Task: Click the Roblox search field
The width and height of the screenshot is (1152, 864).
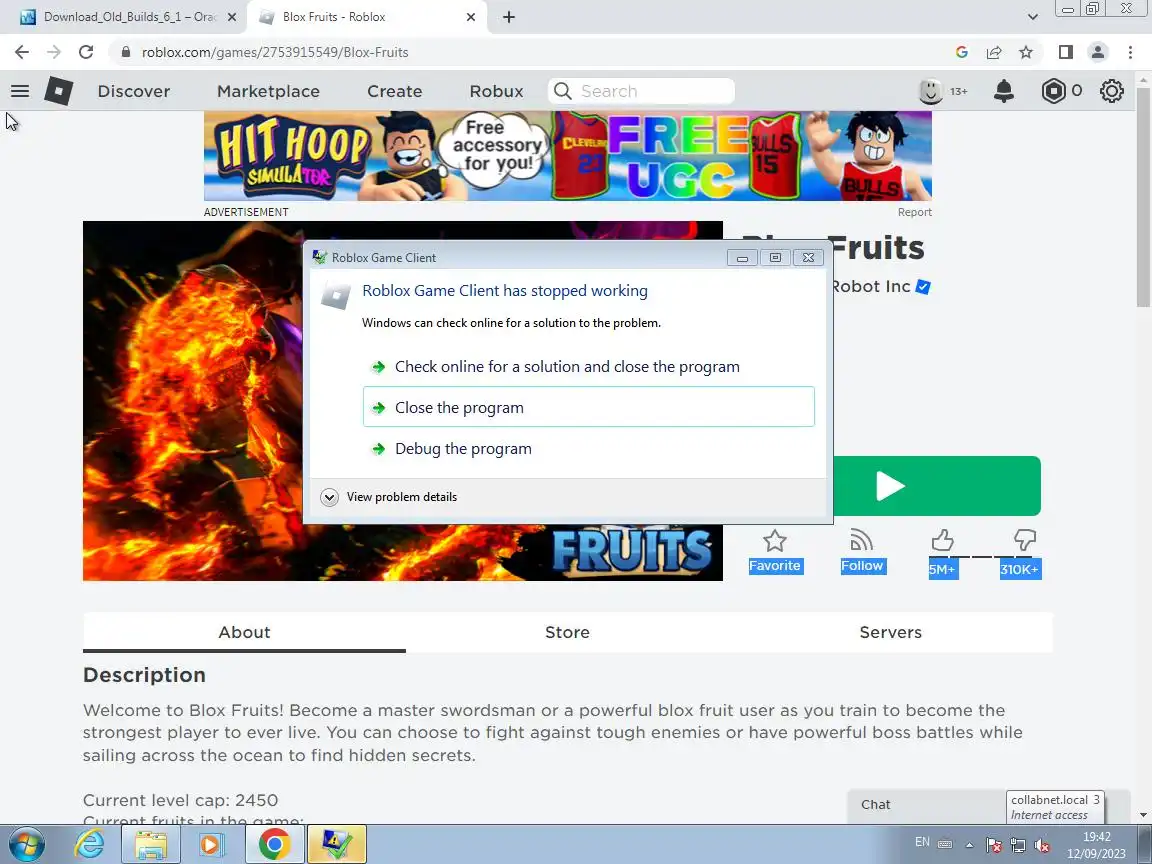Action: tap(641, 91)
